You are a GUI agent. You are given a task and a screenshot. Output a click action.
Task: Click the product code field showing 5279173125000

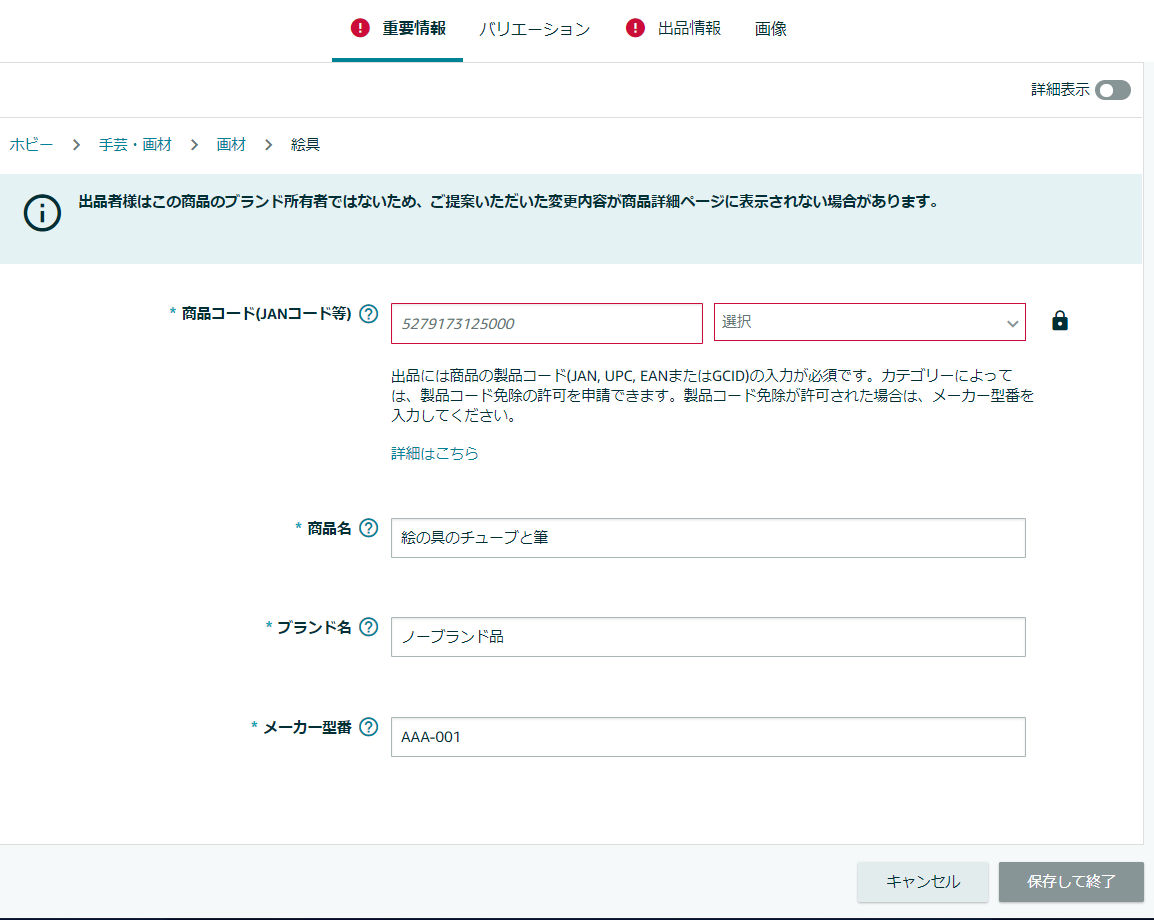tap(547, 323)
